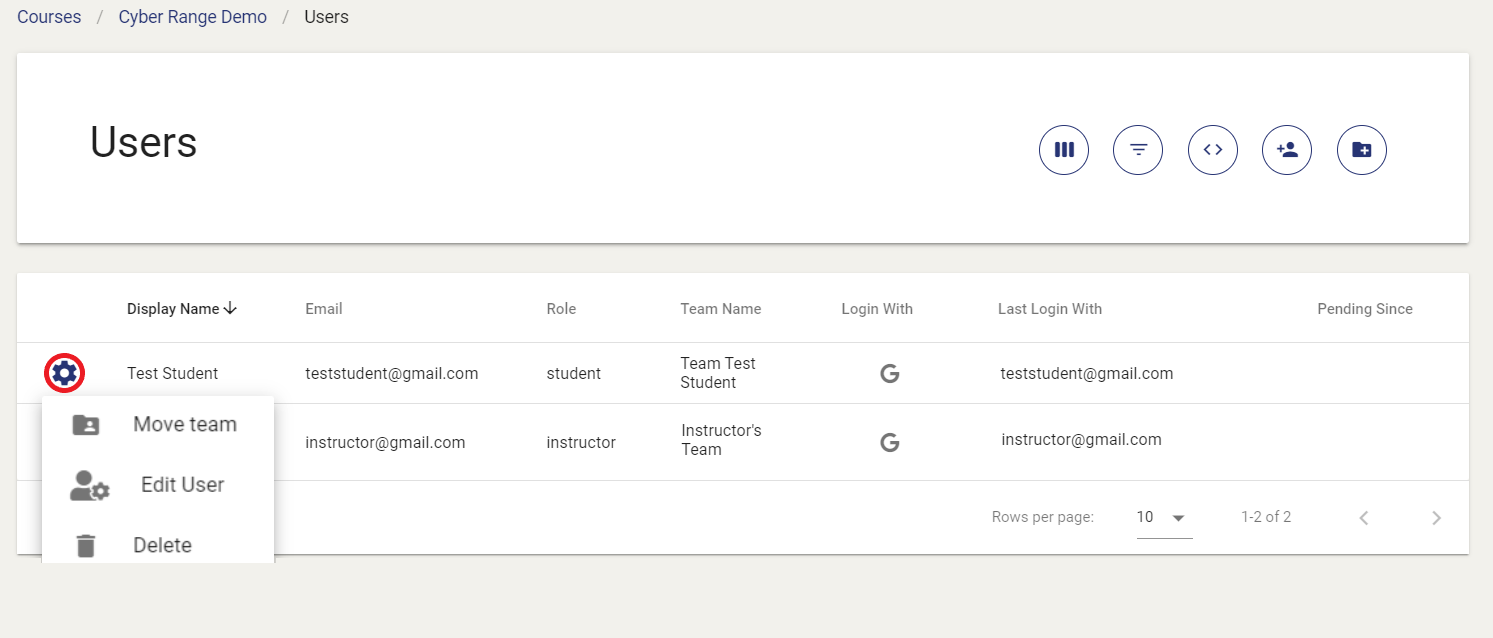Click the gear icon next to Test Student

[64, 372]
